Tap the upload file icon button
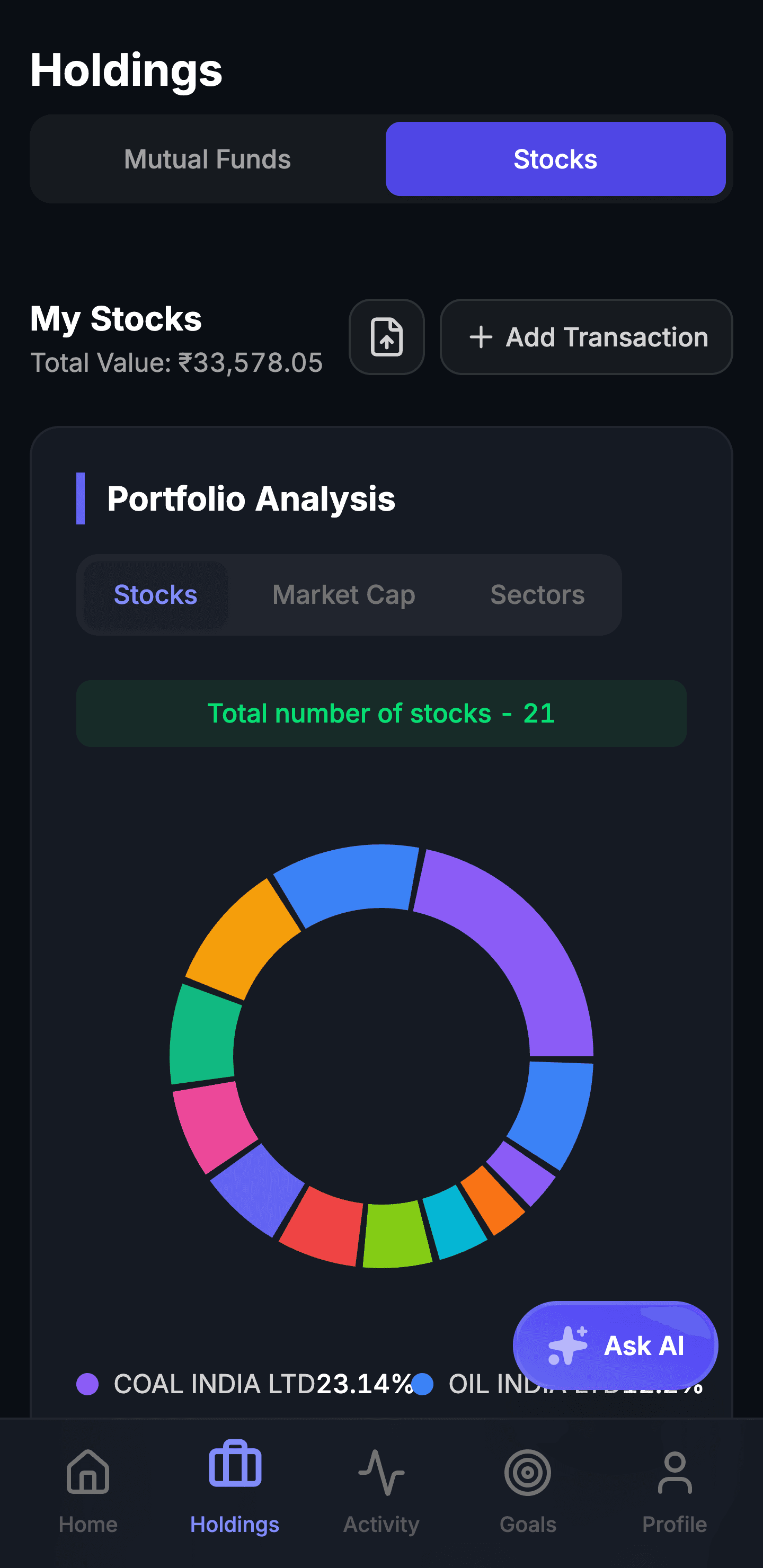 tap(386, 336)
